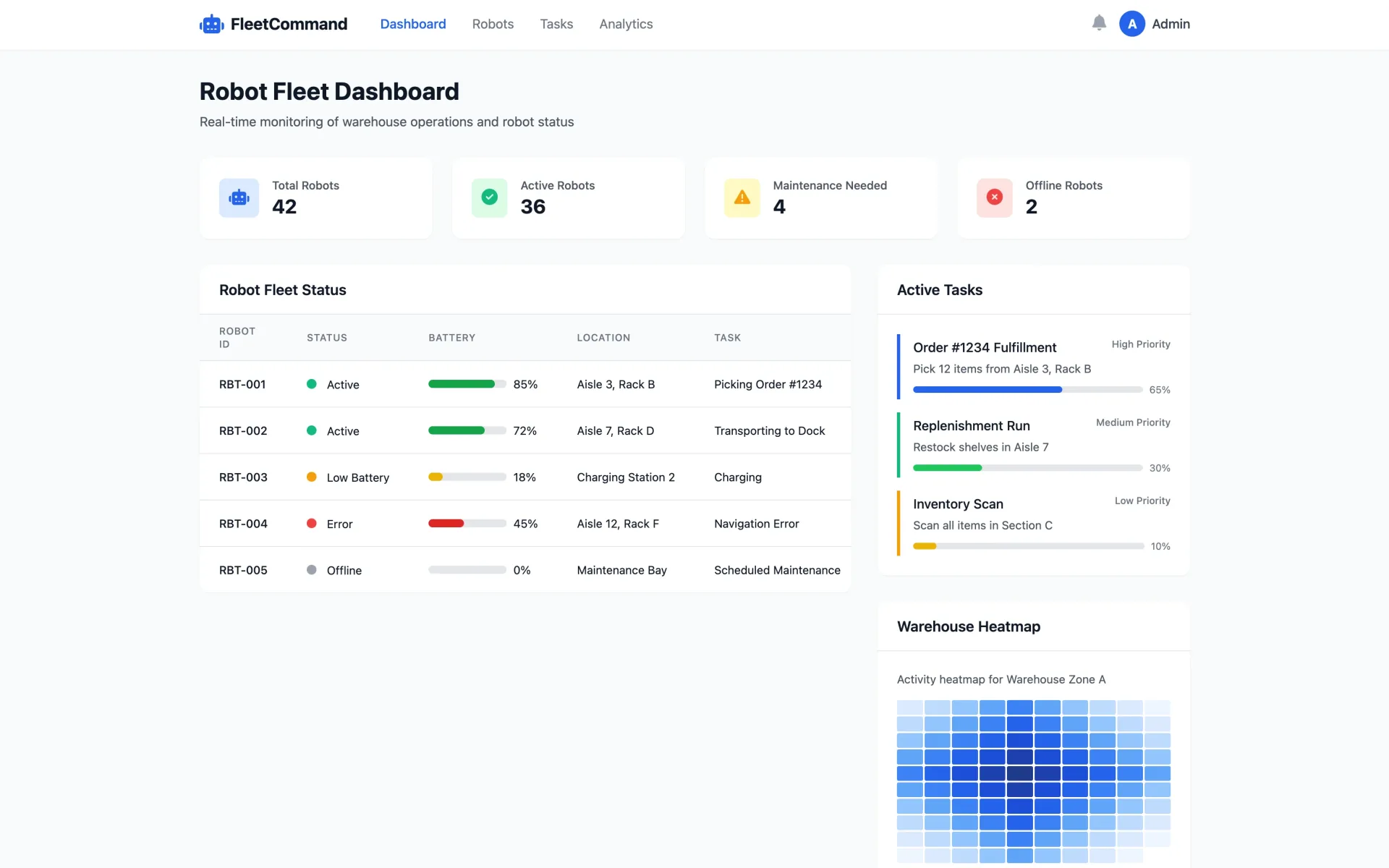
Task: Click the green status dot for RBT-001
Action: [312, 384]
